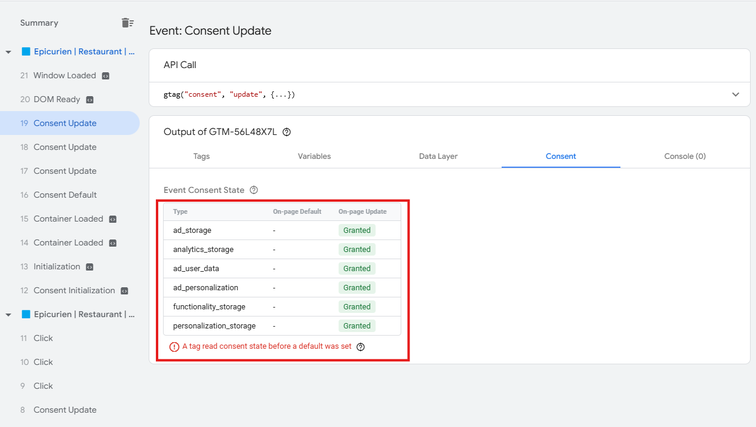756x427 pixels.
Task: Click the Summary heading in the sidebar
Action: [x=39, y=23]
